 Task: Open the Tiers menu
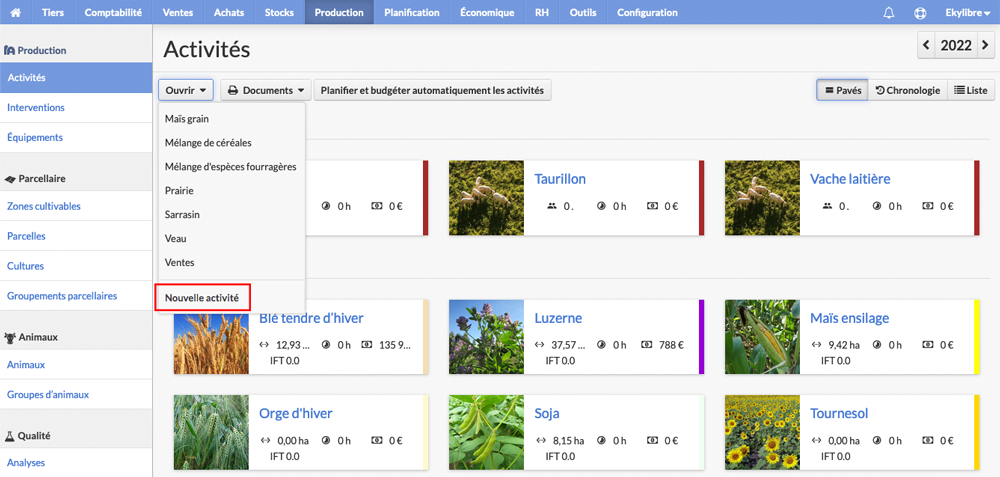(x=52, y=12)
